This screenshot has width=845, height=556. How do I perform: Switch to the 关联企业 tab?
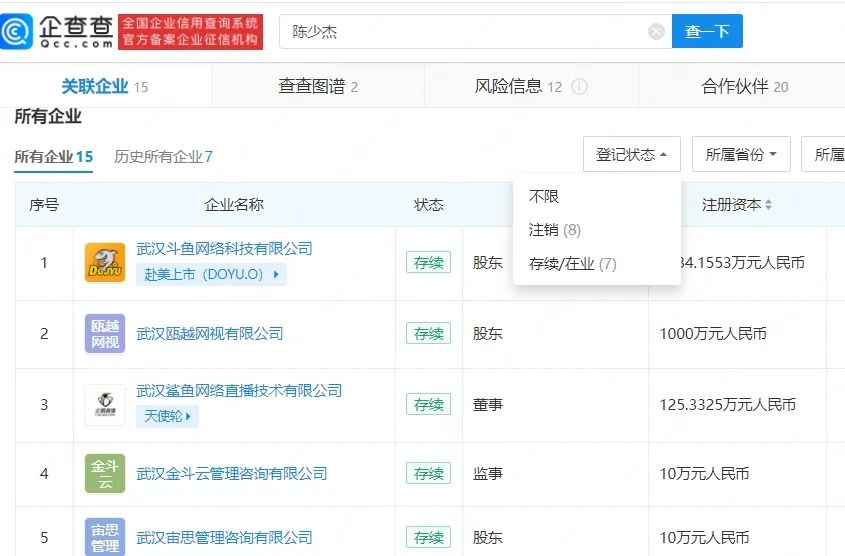105,86
